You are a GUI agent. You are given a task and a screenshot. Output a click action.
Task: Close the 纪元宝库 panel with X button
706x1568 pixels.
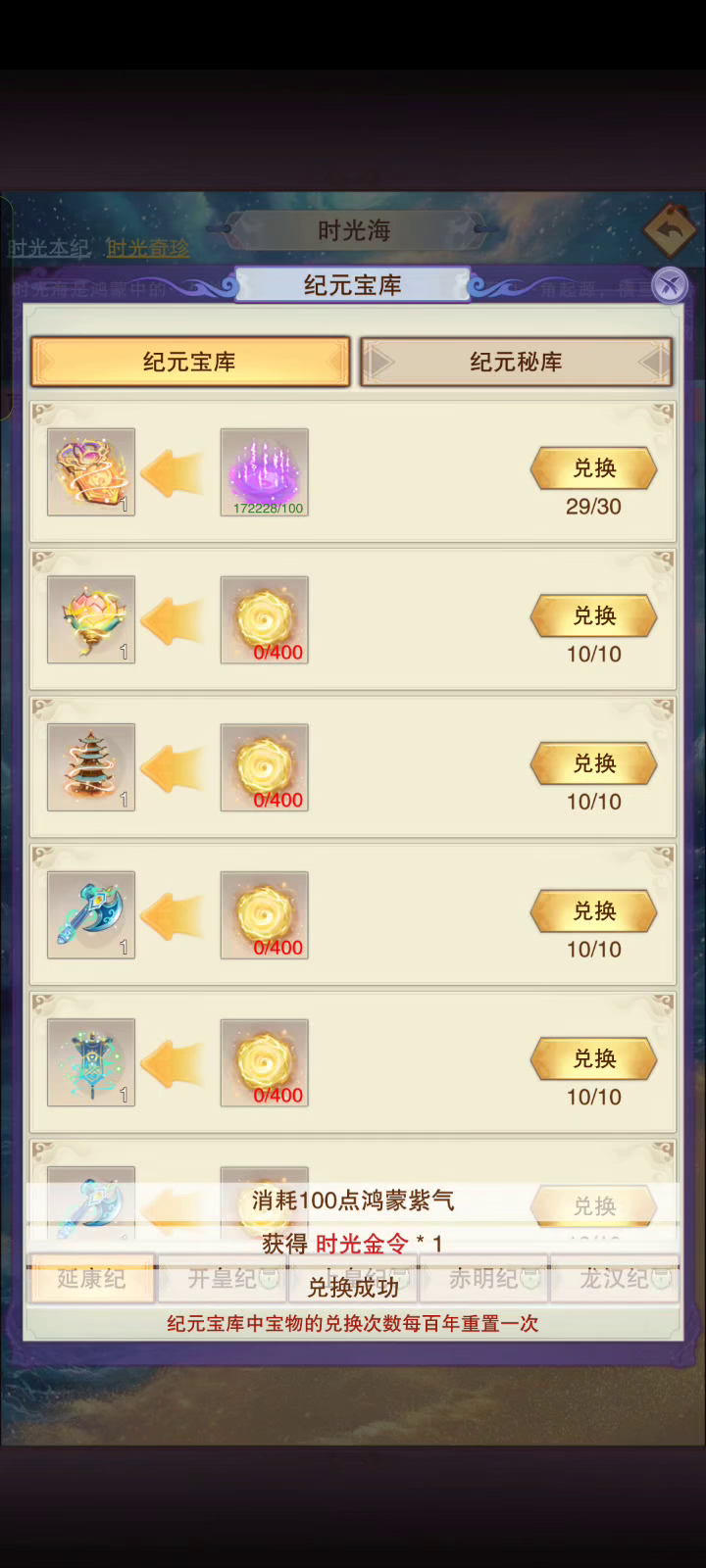[x=670, y=285]
